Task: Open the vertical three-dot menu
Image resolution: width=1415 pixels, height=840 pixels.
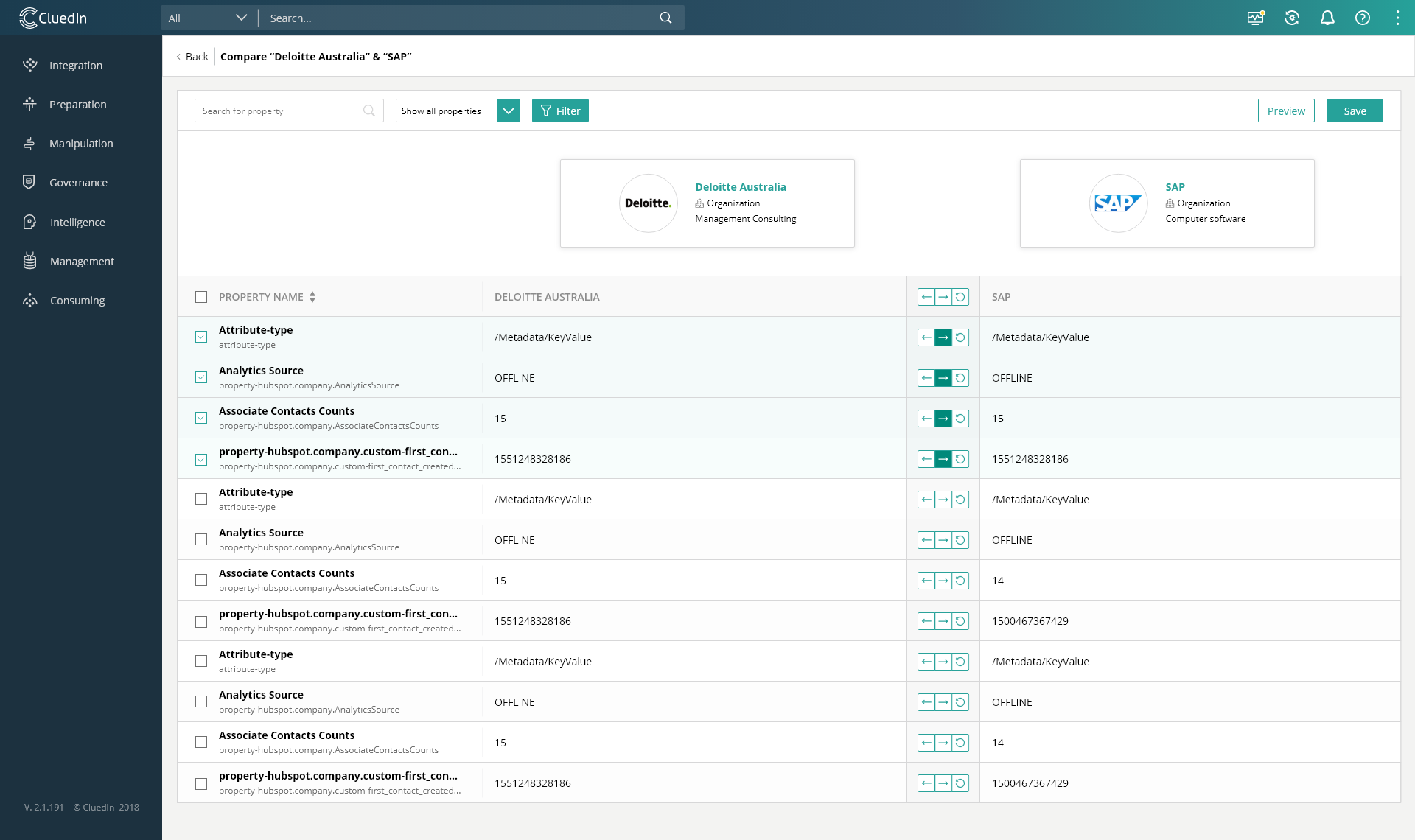Action: click(1397, 18)
